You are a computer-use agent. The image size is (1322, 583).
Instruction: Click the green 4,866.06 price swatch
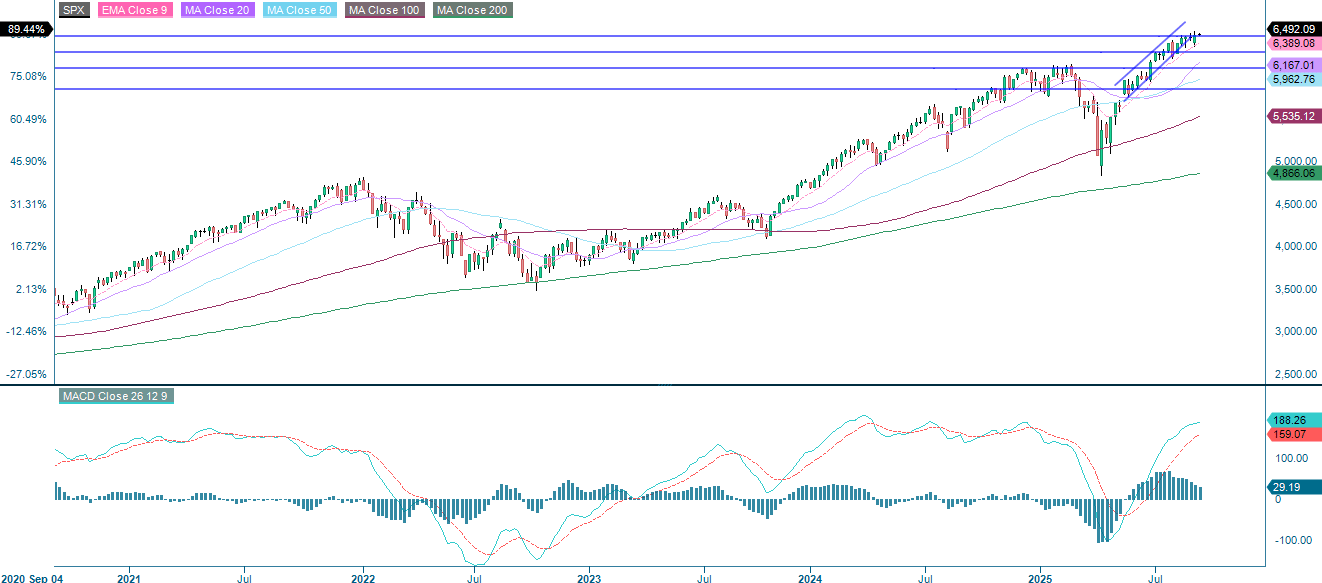tap(1292, 174)
